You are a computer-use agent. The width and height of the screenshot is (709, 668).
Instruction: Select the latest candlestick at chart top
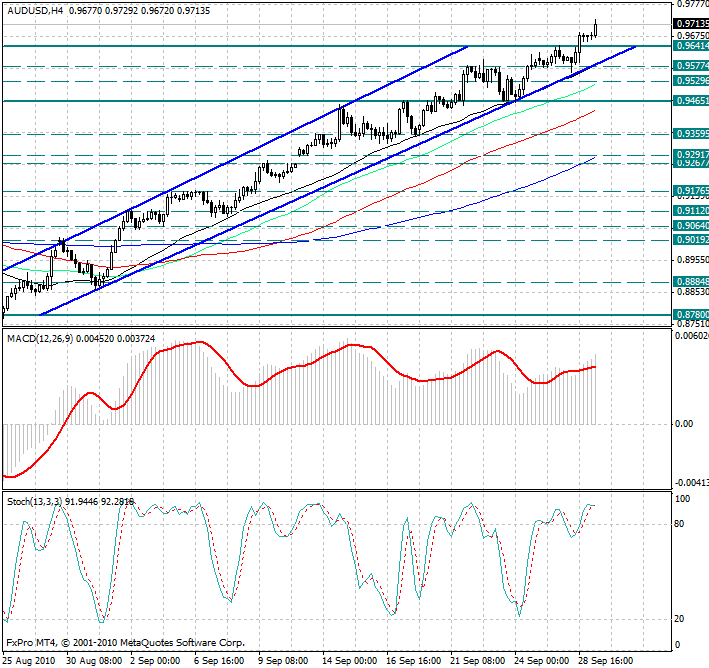coord(596,28)
